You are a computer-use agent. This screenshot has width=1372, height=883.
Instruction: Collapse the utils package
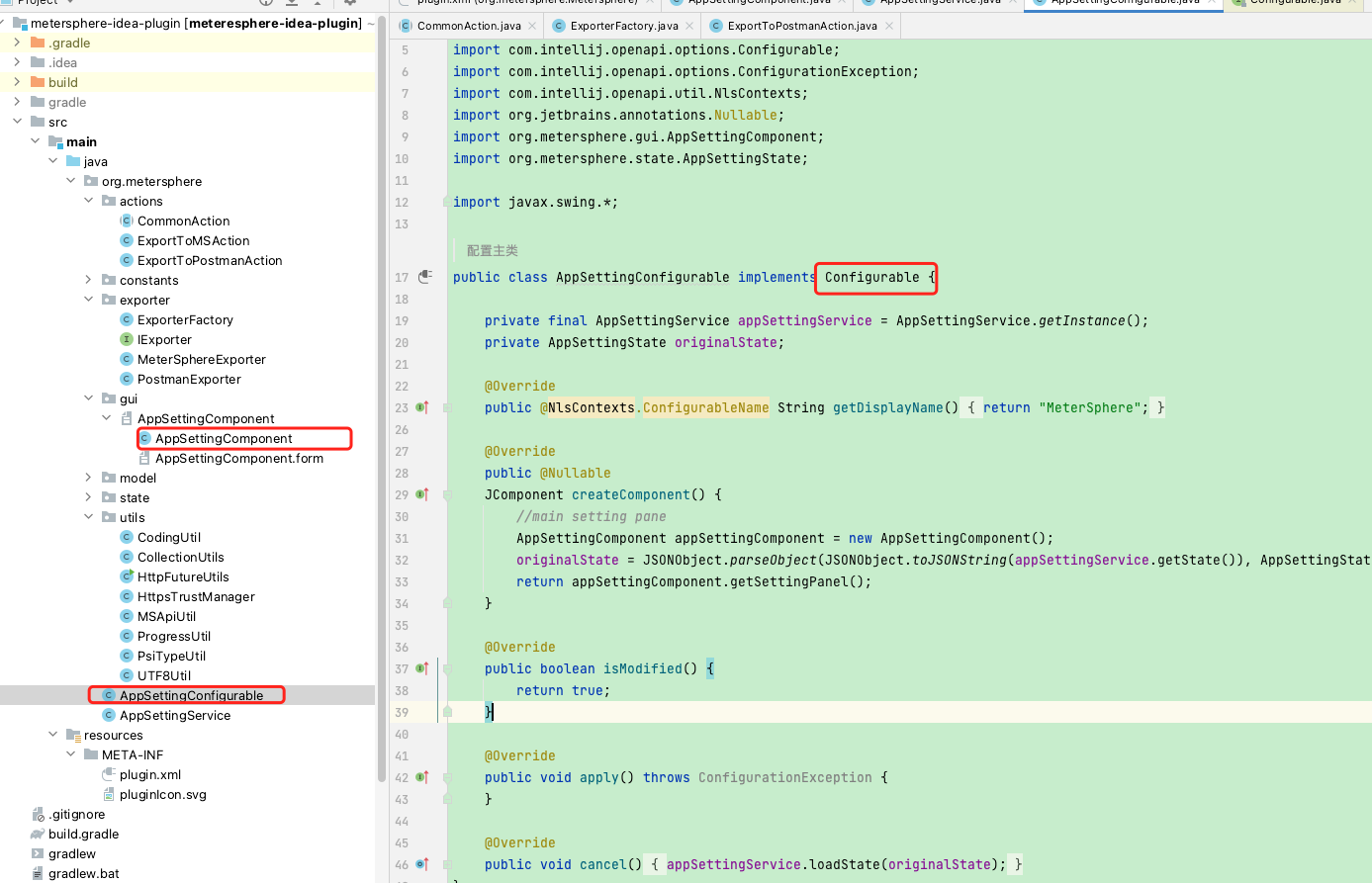[x=88, y=517]
